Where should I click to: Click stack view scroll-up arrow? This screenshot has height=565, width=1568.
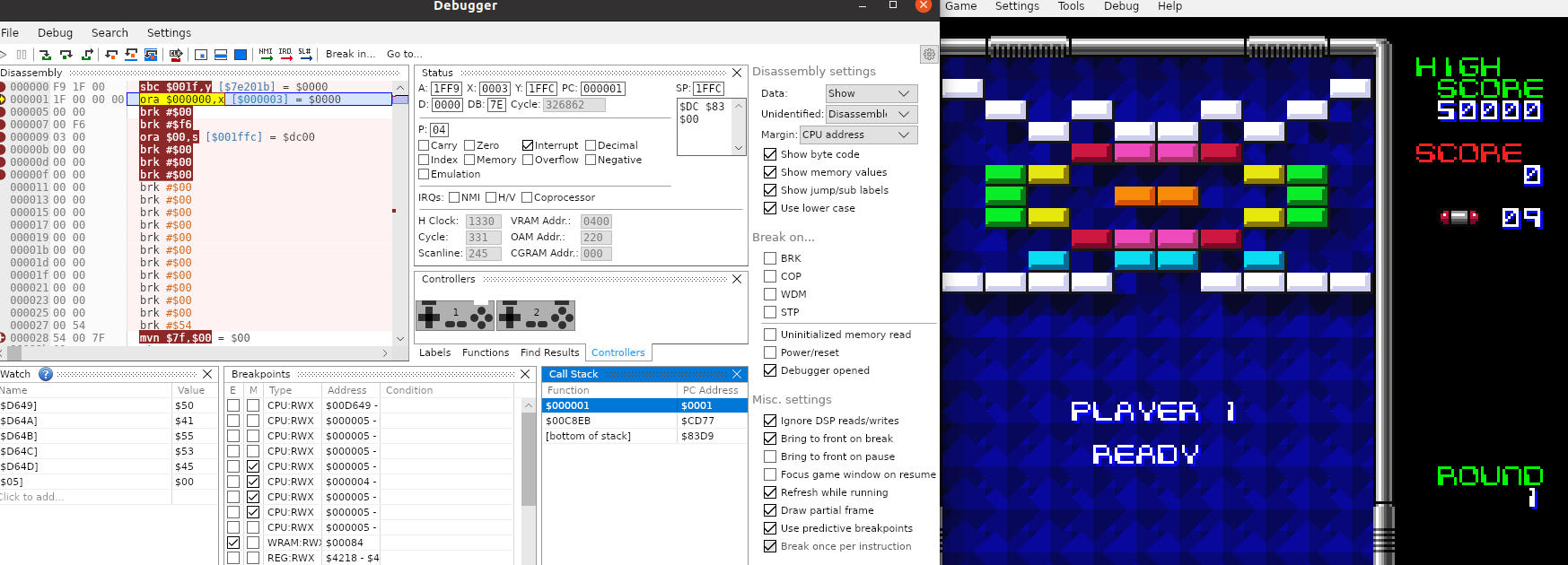(739, 106)
